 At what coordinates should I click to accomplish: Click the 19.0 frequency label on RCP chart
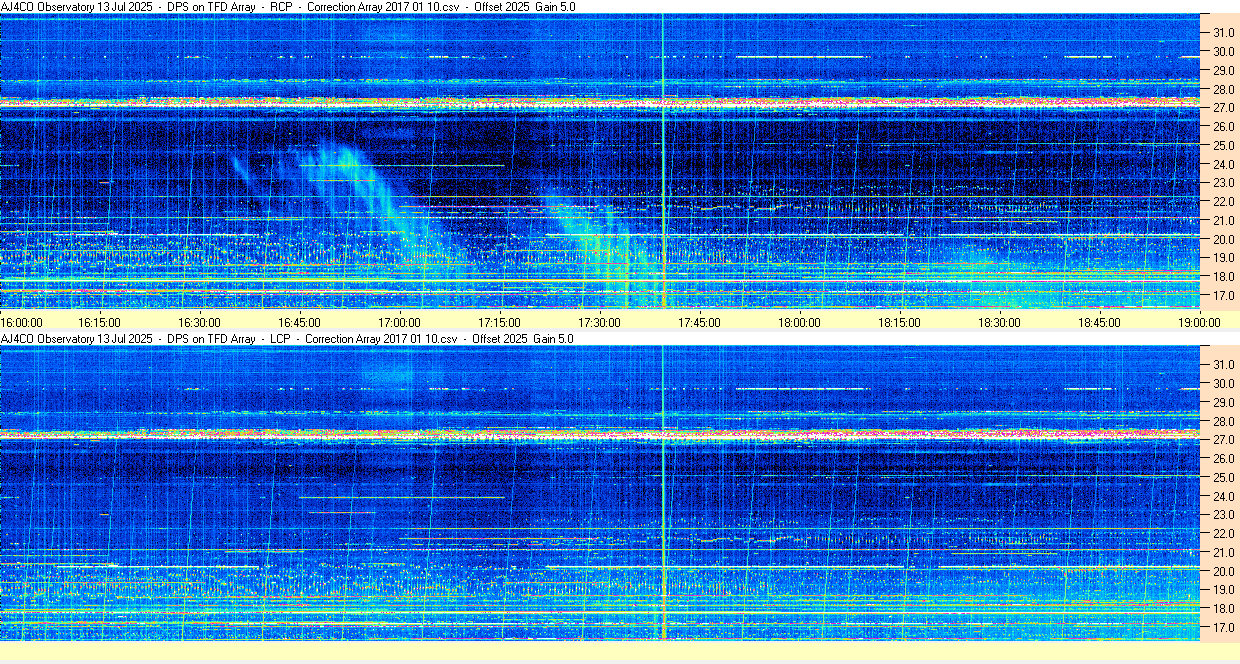tap(1224, 258)
